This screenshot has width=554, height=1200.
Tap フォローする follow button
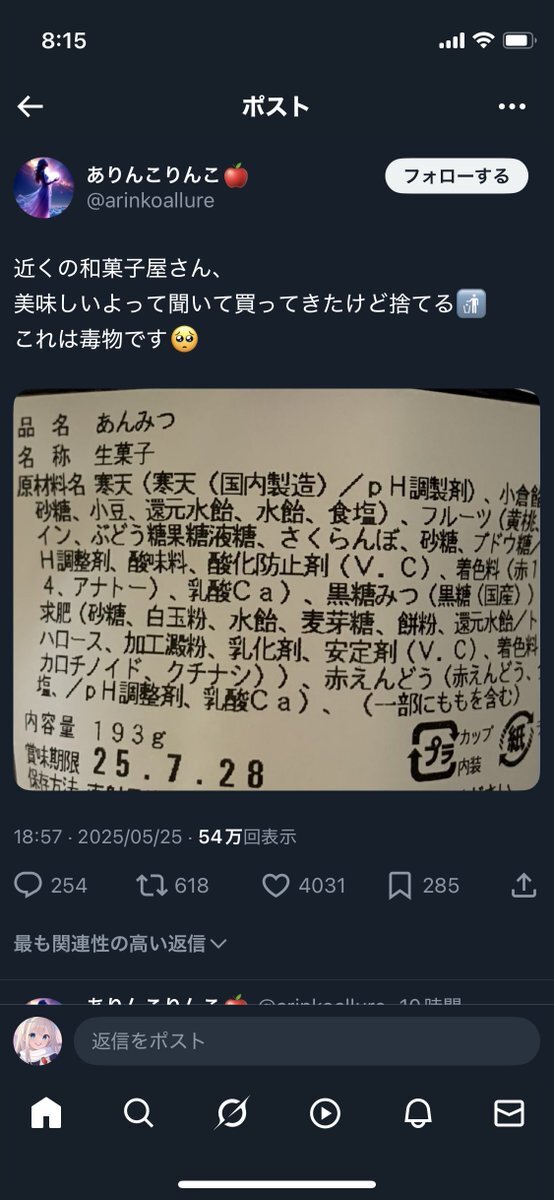point(456,176)
